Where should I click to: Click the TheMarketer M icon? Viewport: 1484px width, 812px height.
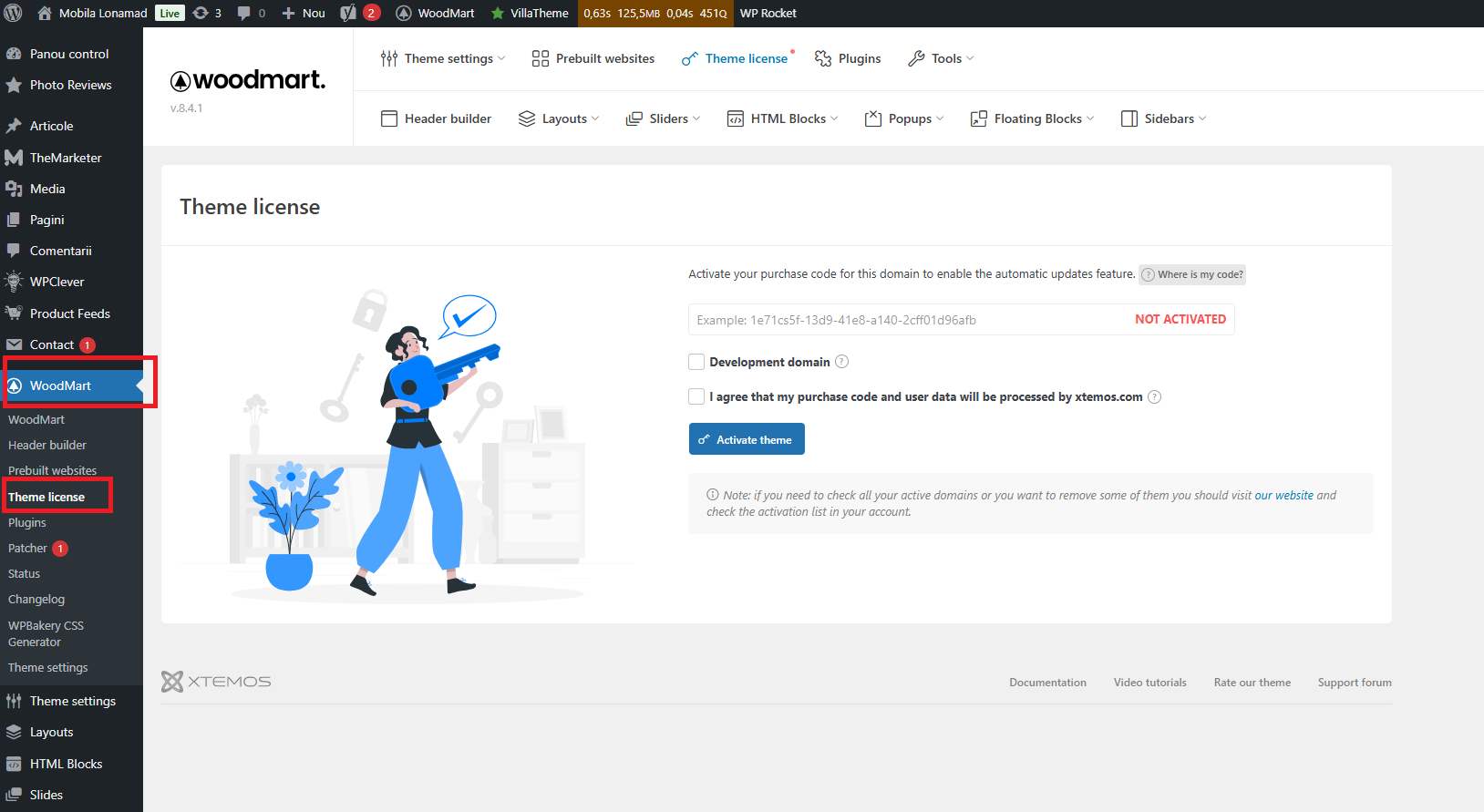click(14, 158)
